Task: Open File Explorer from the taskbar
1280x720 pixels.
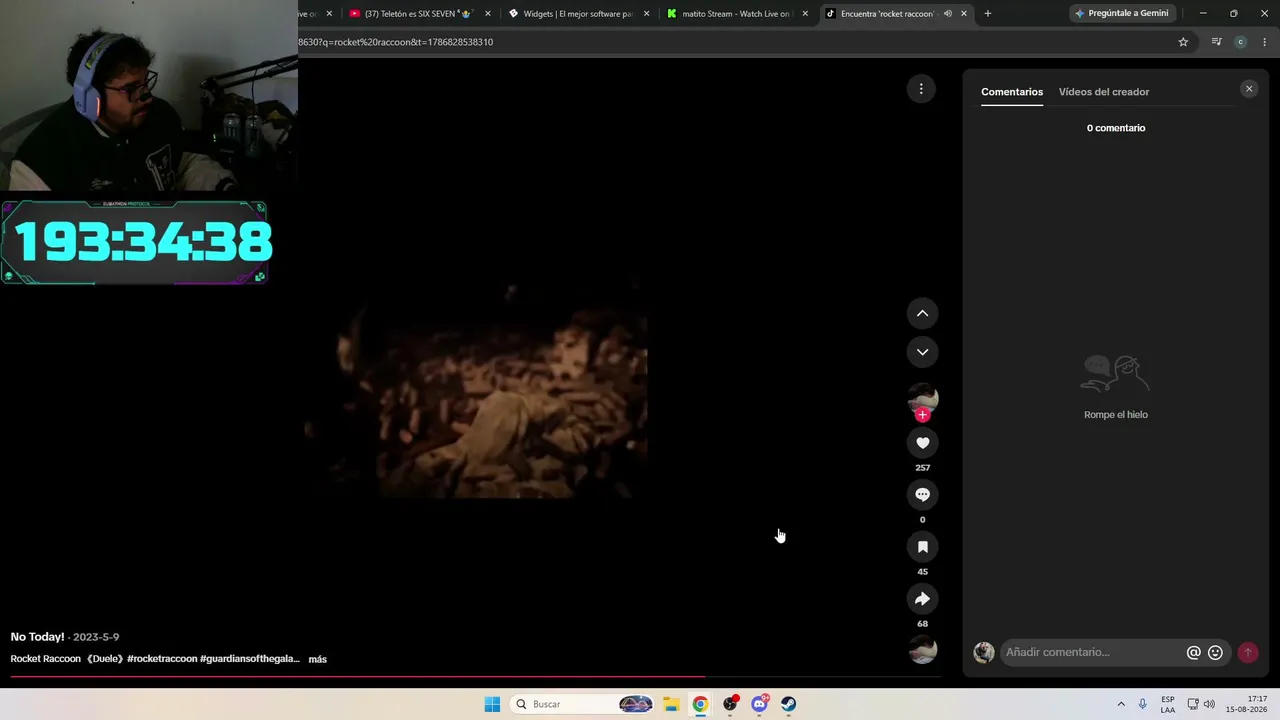Action: (671, 704)
